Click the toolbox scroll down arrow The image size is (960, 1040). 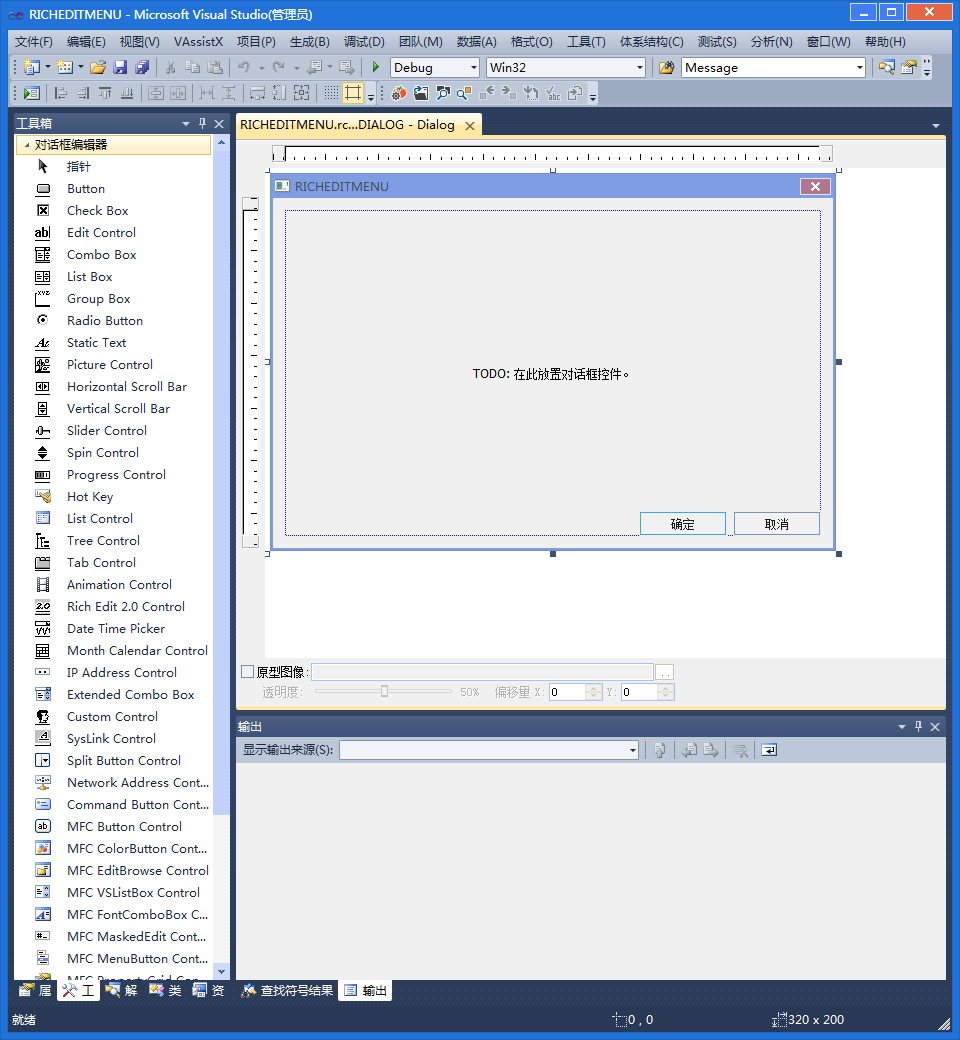222,972
